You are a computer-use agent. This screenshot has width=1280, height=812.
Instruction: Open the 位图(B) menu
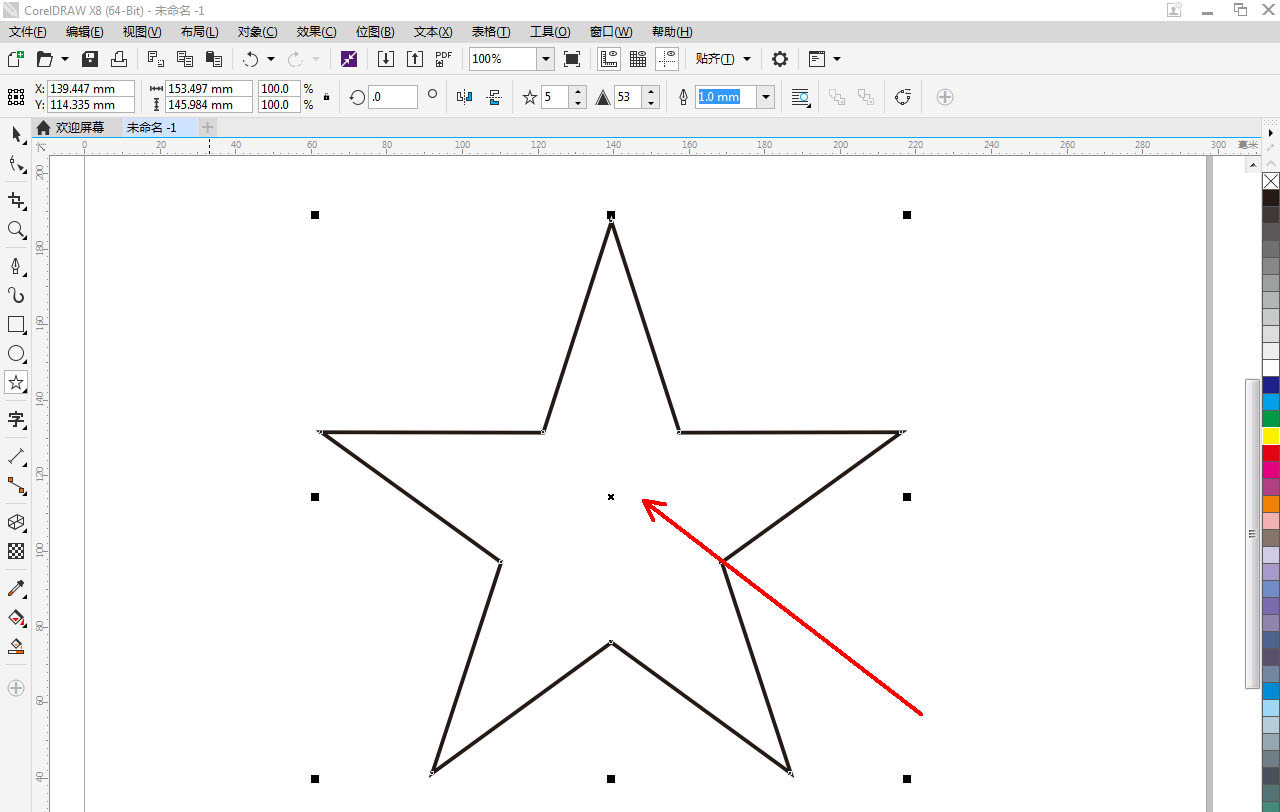[x=376, y=32]
